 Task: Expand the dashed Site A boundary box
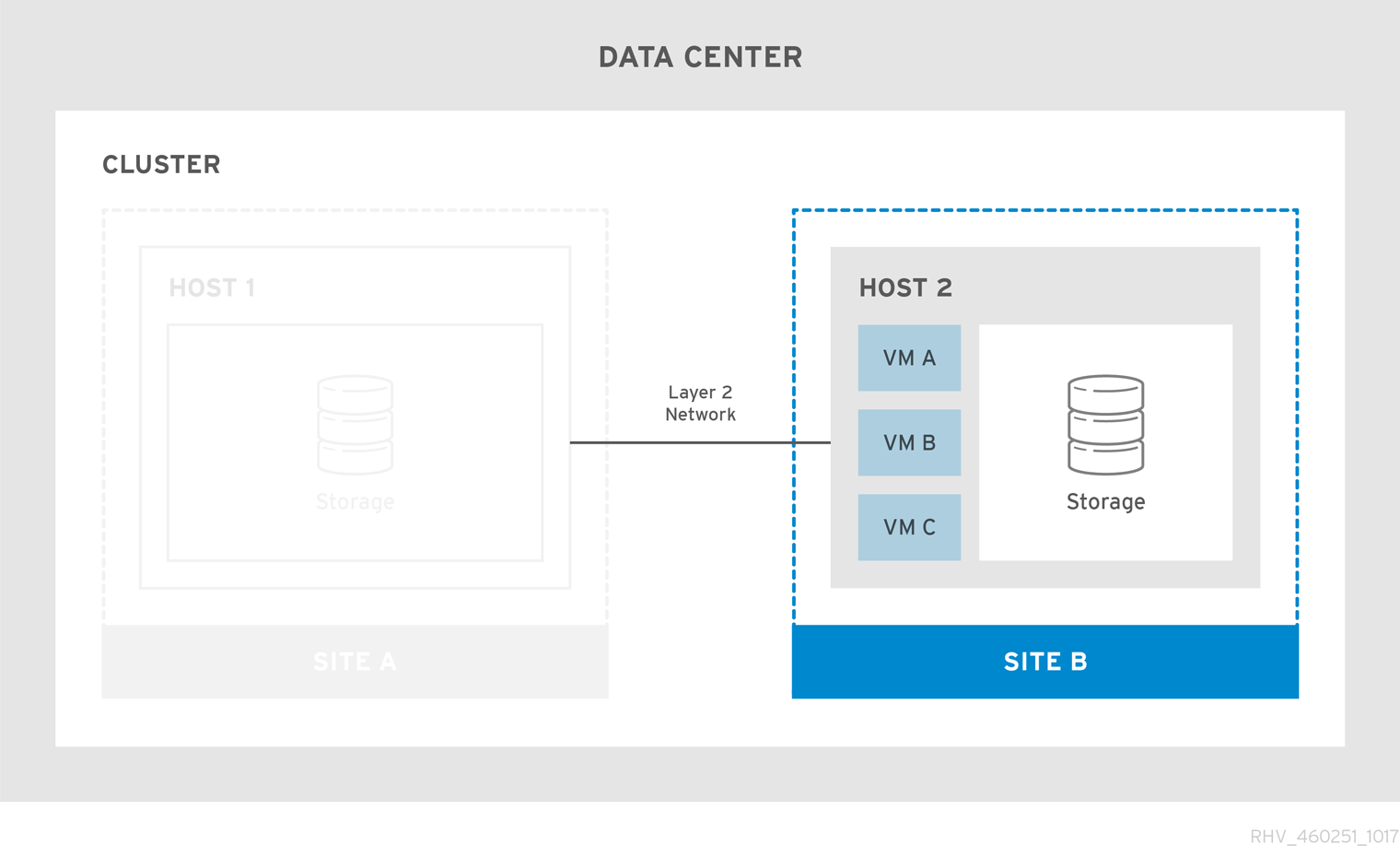pos(355,210)
